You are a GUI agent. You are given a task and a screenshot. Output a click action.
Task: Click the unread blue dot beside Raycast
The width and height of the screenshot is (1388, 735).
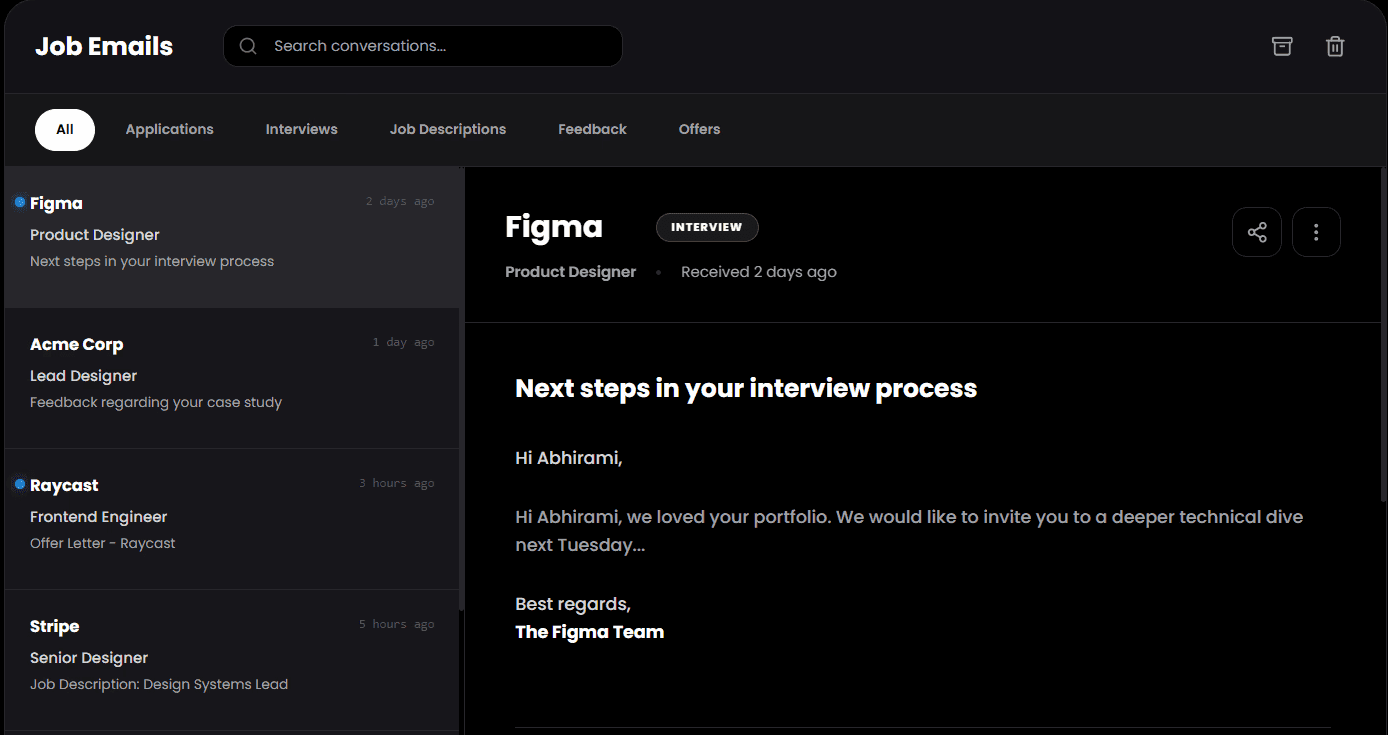pos(19,484)
